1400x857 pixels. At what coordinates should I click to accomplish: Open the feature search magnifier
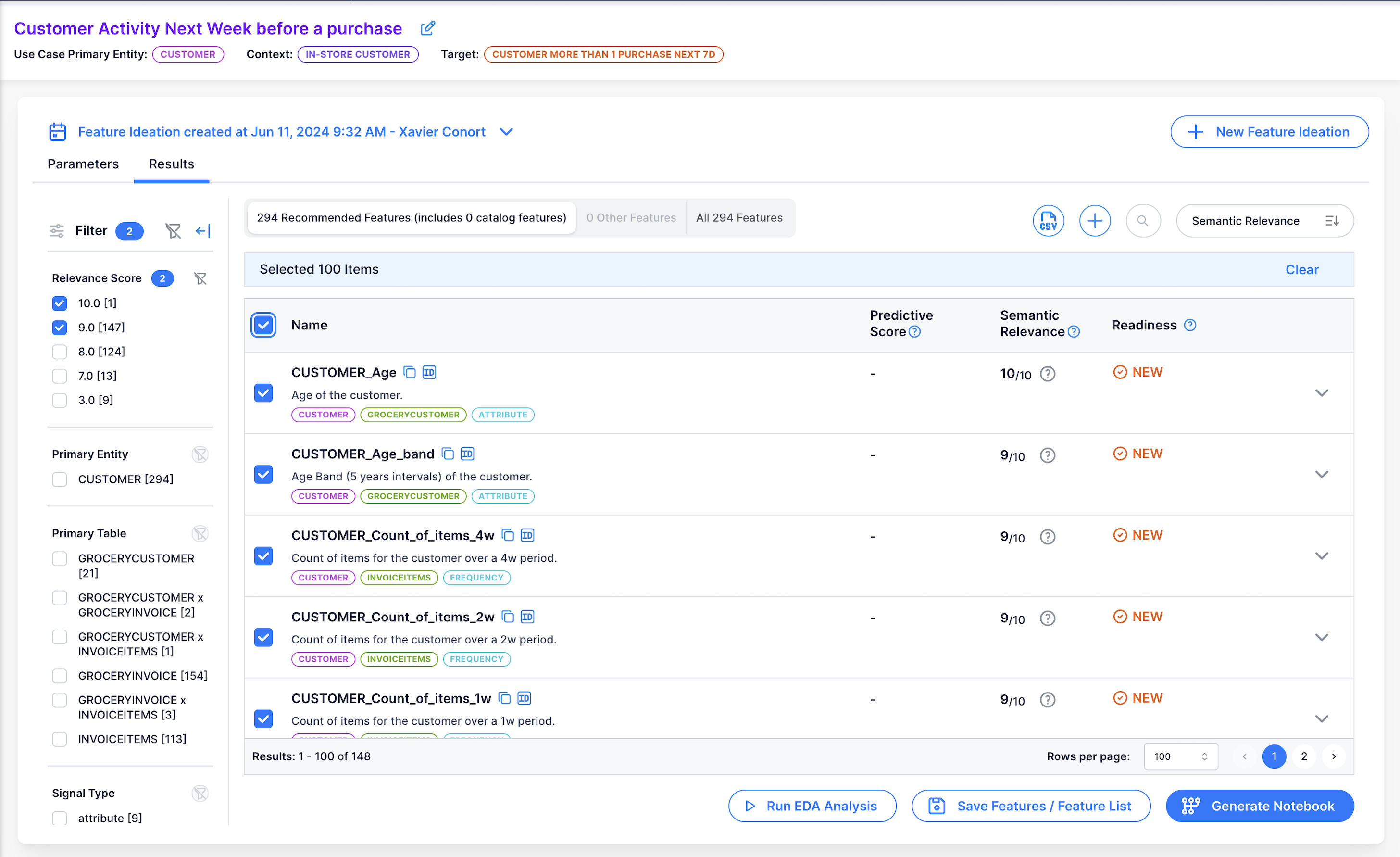[1143, 220]
